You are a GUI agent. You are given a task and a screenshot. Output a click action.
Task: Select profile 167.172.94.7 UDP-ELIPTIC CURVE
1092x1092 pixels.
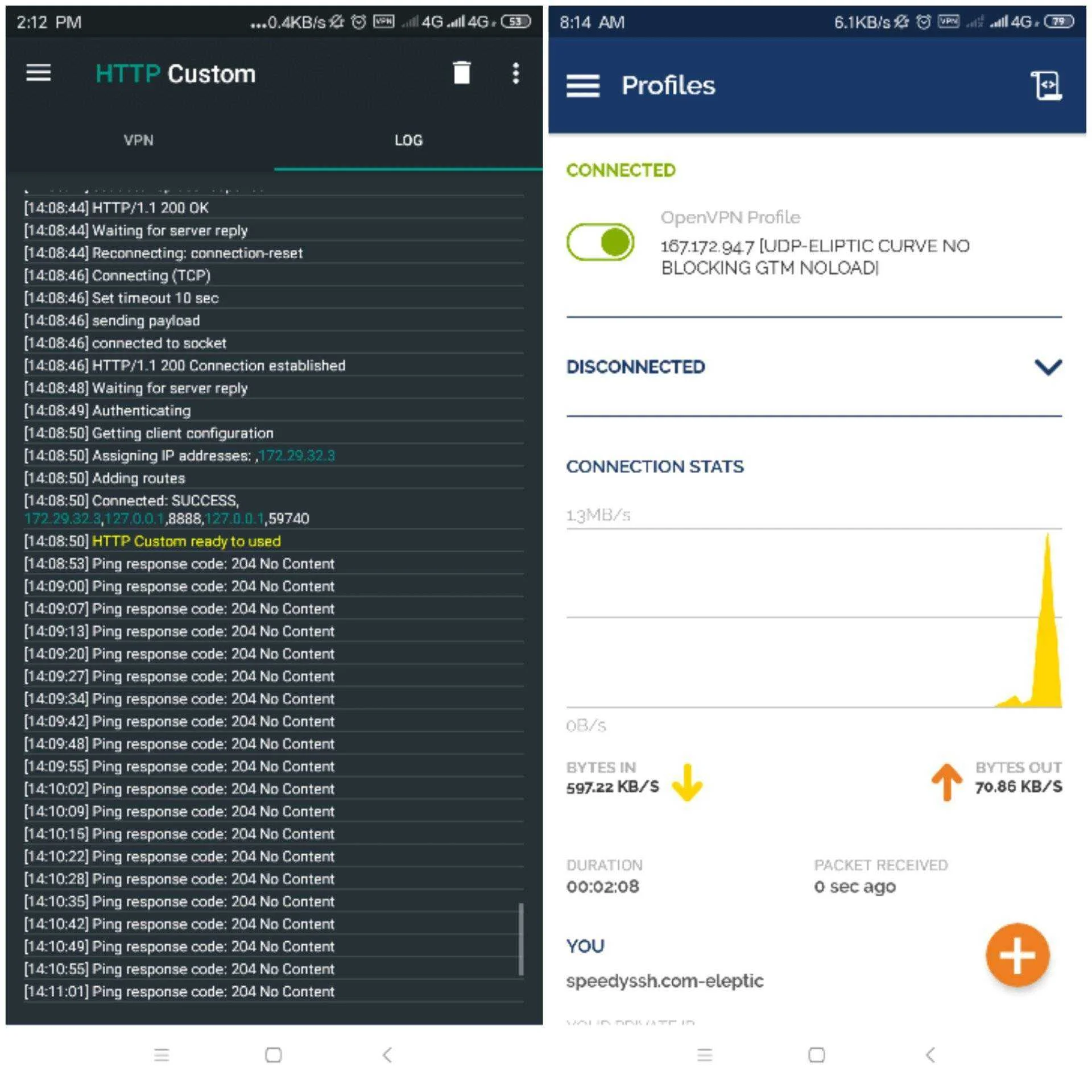point(815,257)
